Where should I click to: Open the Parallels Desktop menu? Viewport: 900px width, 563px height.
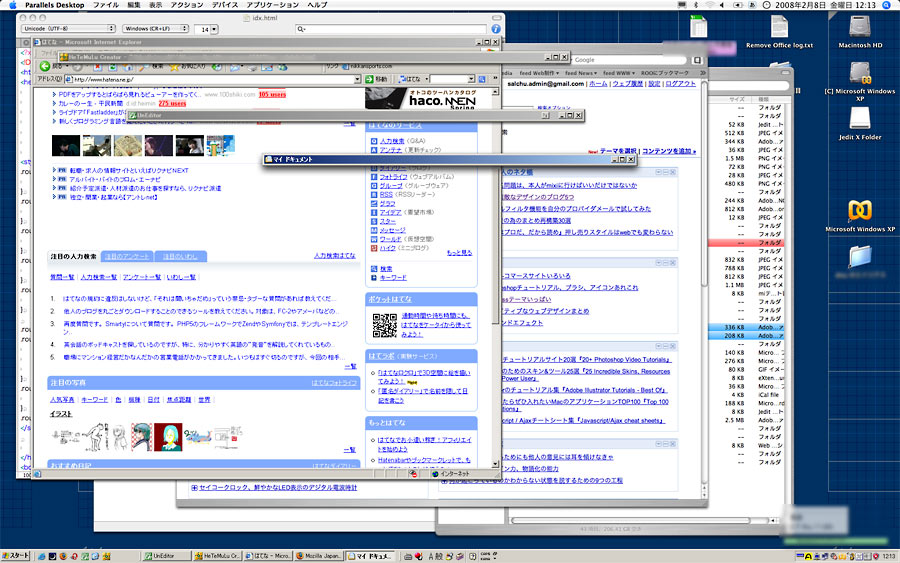click(55, 5)
